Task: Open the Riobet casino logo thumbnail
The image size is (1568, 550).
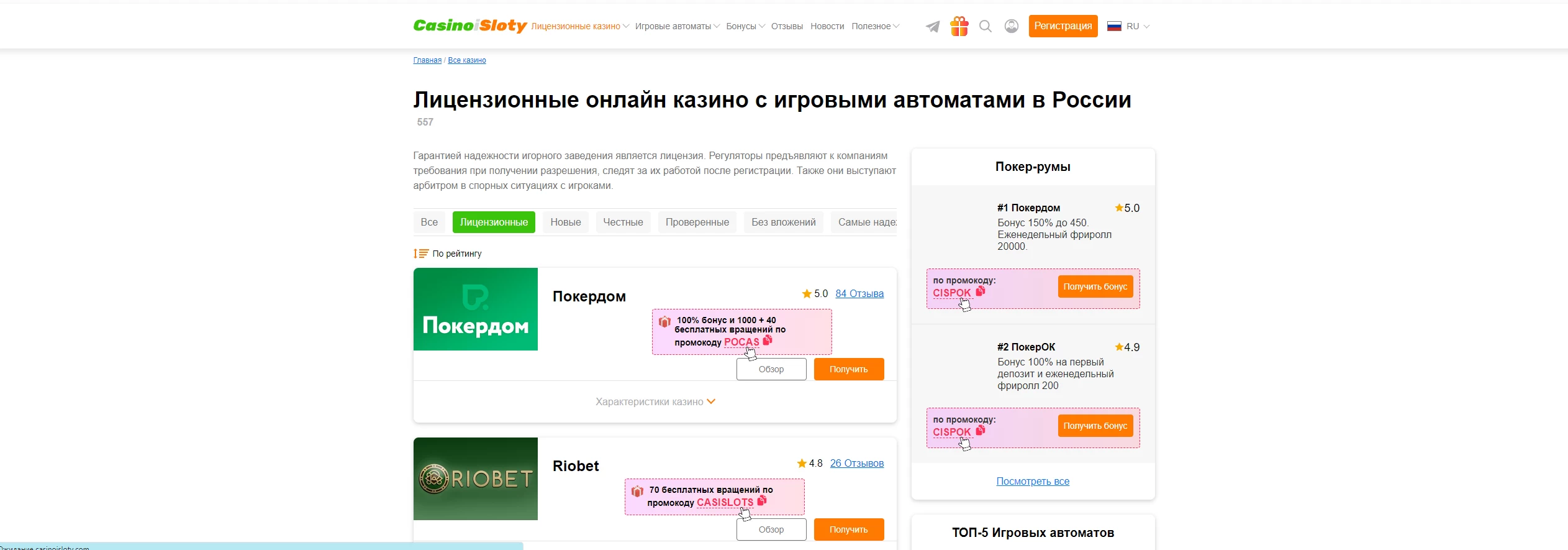Action: (476, 479)
